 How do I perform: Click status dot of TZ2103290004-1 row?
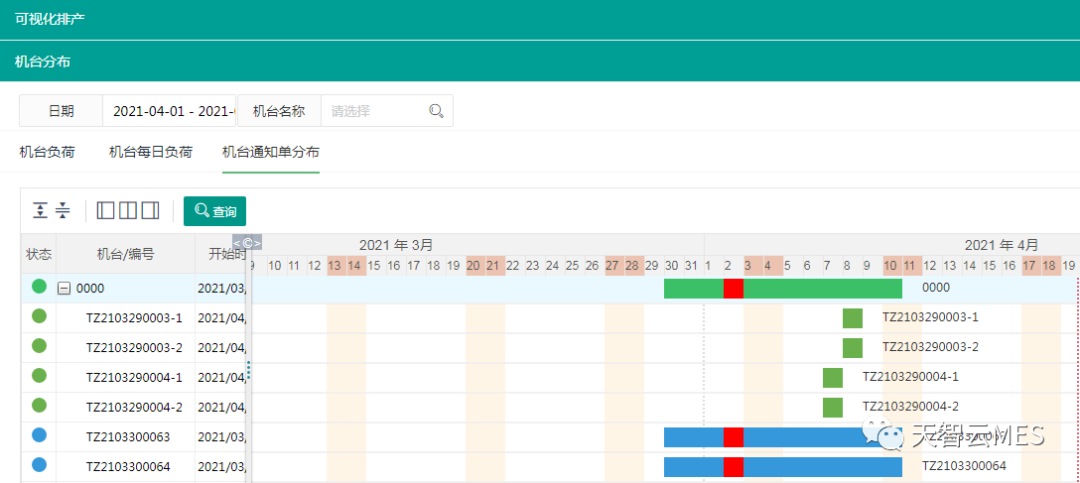coord(39,376)
